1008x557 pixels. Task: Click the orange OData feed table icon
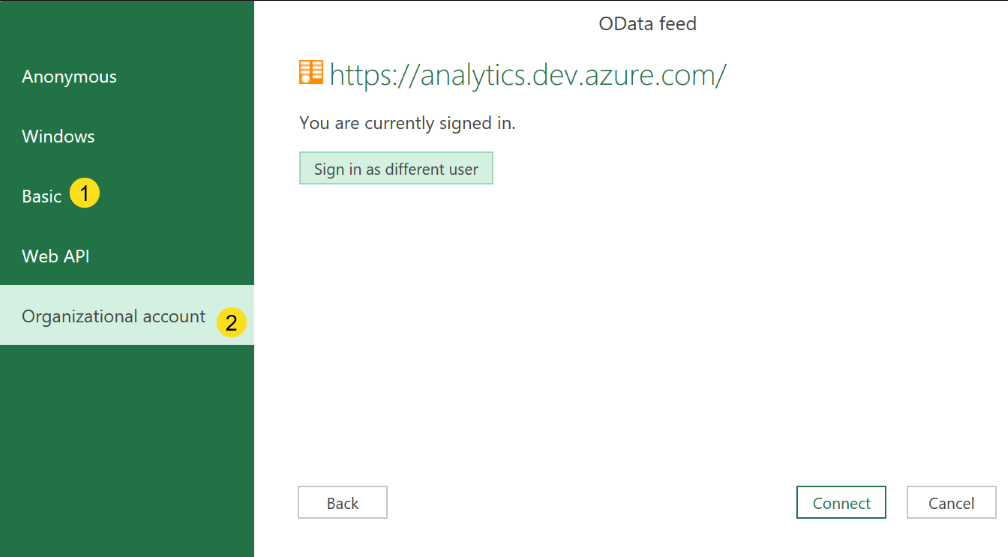click(x=311, y=72)
